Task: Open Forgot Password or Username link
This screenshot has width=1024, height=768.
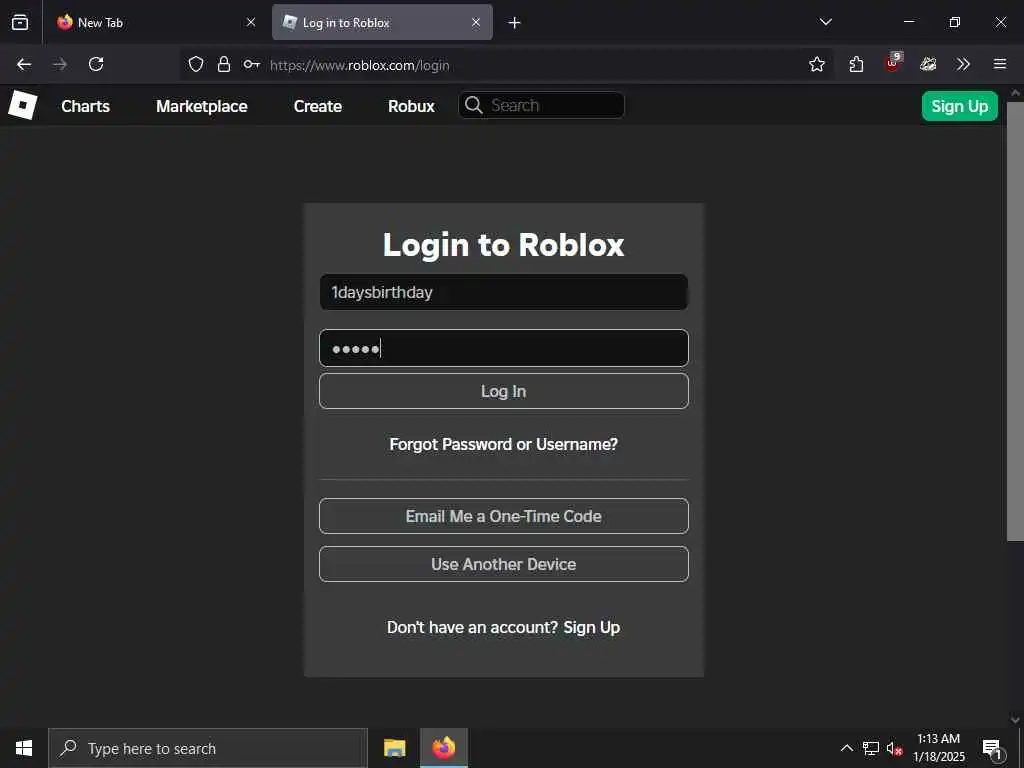Action: (504, 444)
